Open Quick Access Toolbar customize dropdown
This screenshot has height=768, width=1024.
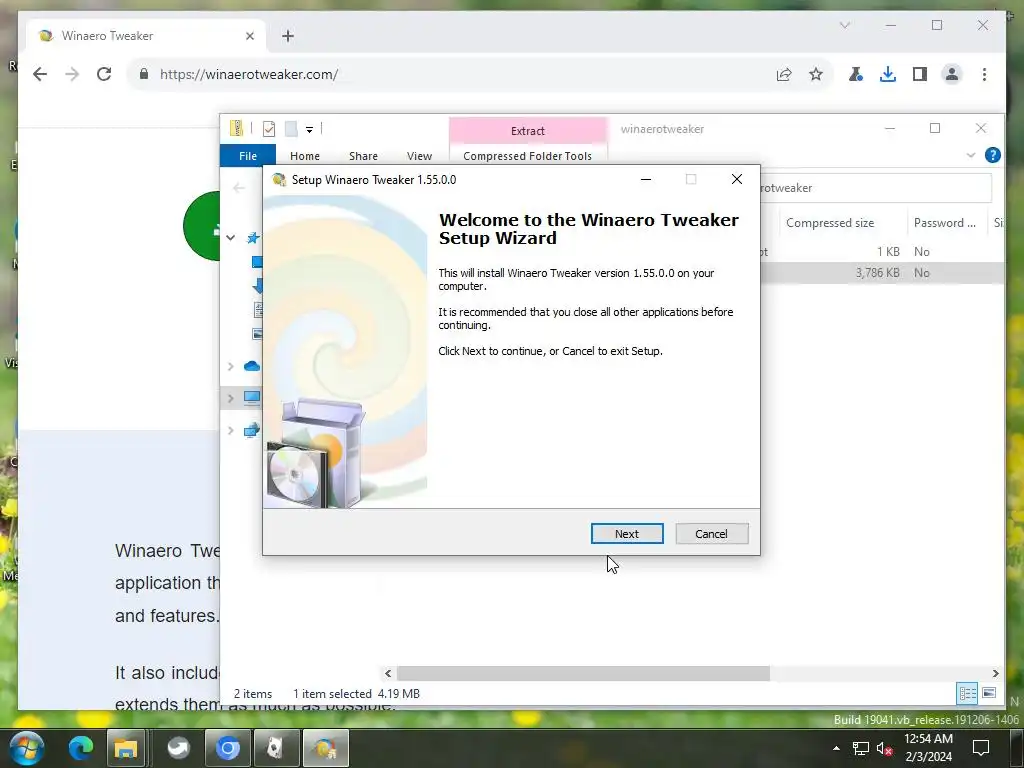click(310, 129)
